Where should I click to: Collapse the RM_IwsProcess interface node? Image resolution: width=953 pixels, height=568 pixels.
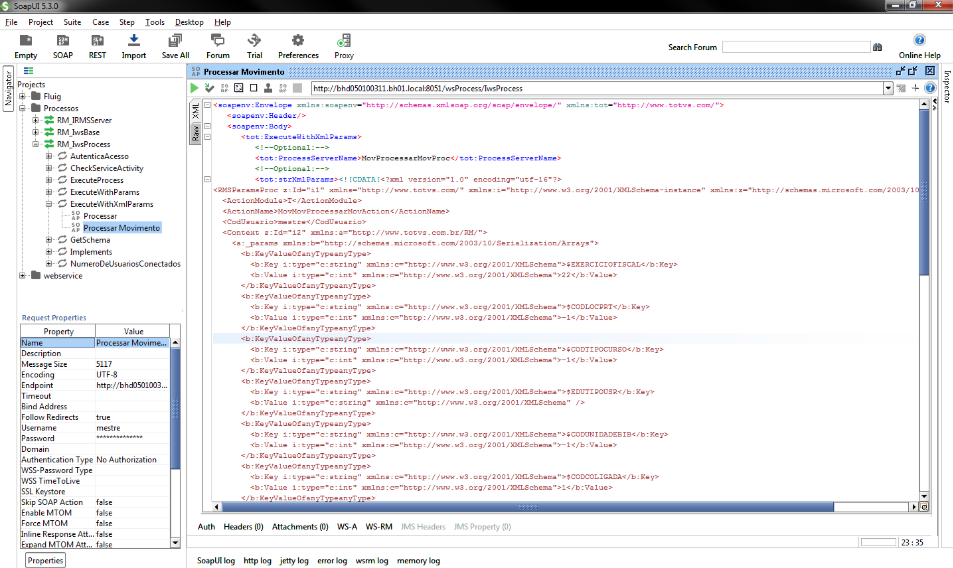pyautogui.click(x=35, y=144)
